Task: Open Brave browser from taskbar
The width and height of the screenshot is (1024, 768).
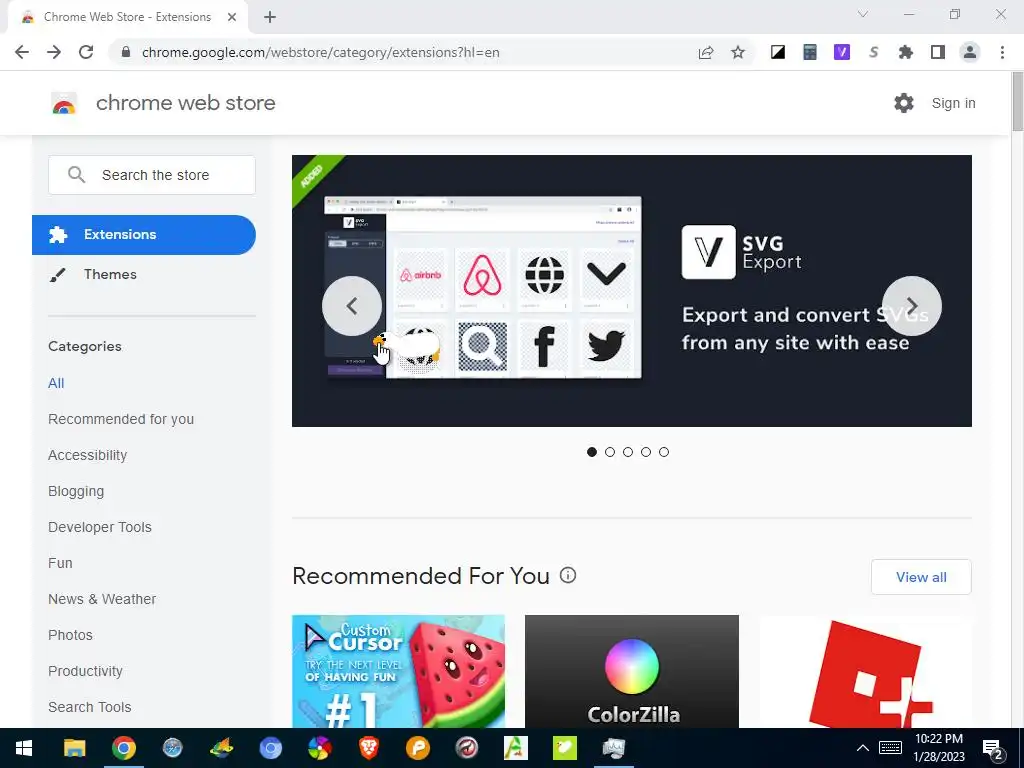Action: tap(369, 748)
